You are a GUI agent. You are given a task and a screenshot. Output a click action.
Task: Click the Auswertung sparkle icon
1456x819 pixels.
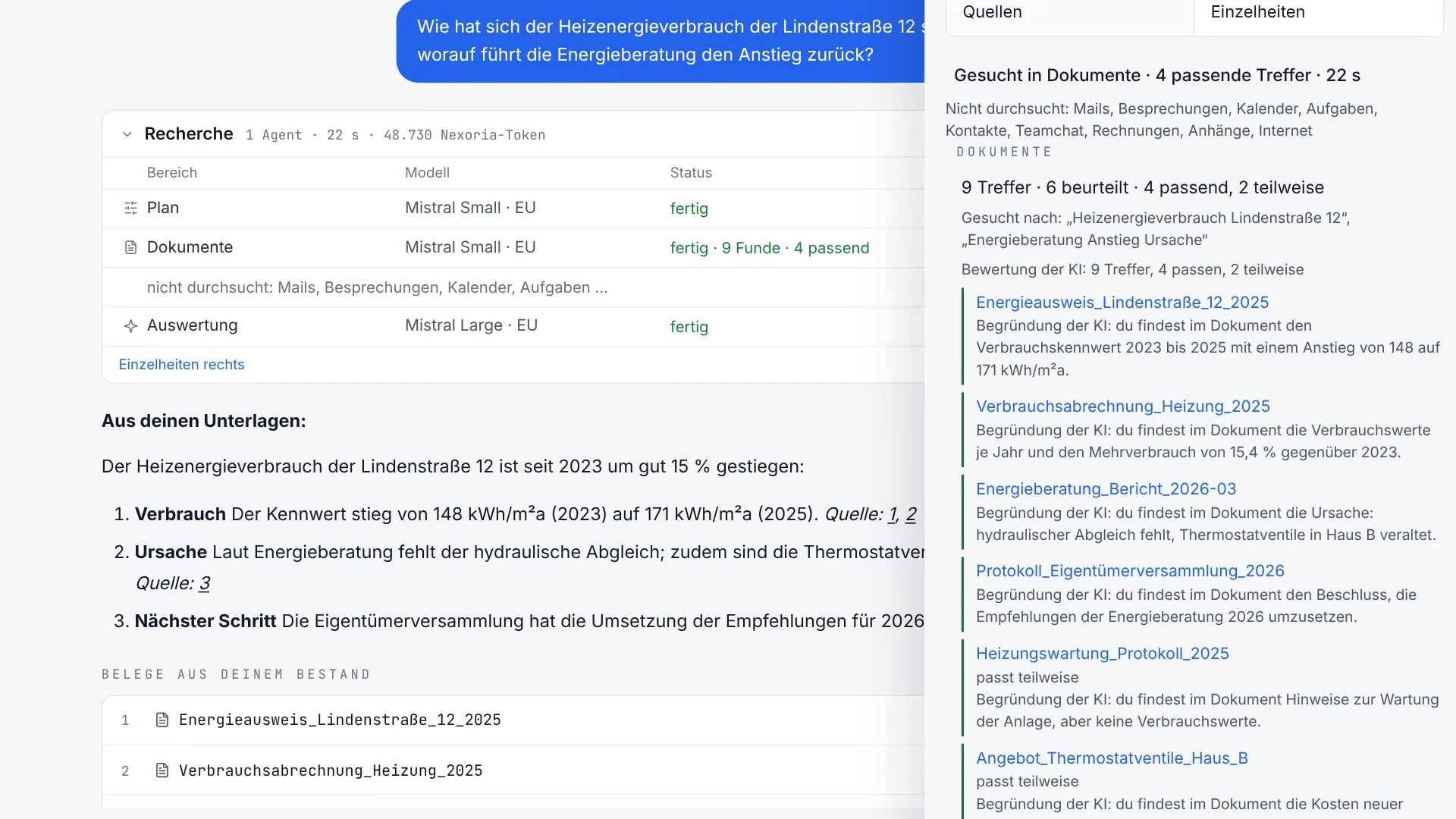point(130,326)
